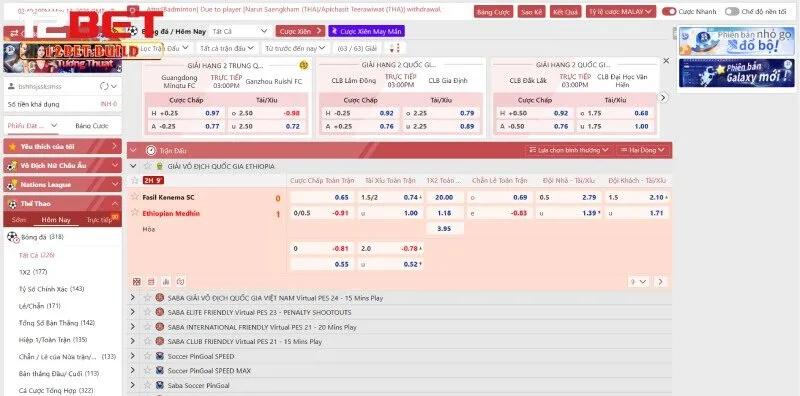Star Soccer PinGoal SPEED MAX league
Viewport: 800px width, 396px height.
click(x=147, y=370)
